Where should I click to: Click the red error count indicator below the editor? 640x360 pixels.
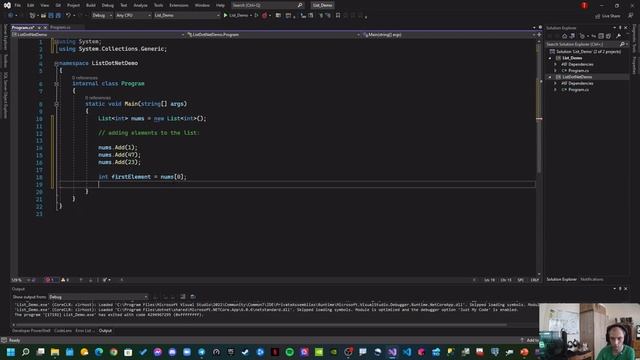50,280
